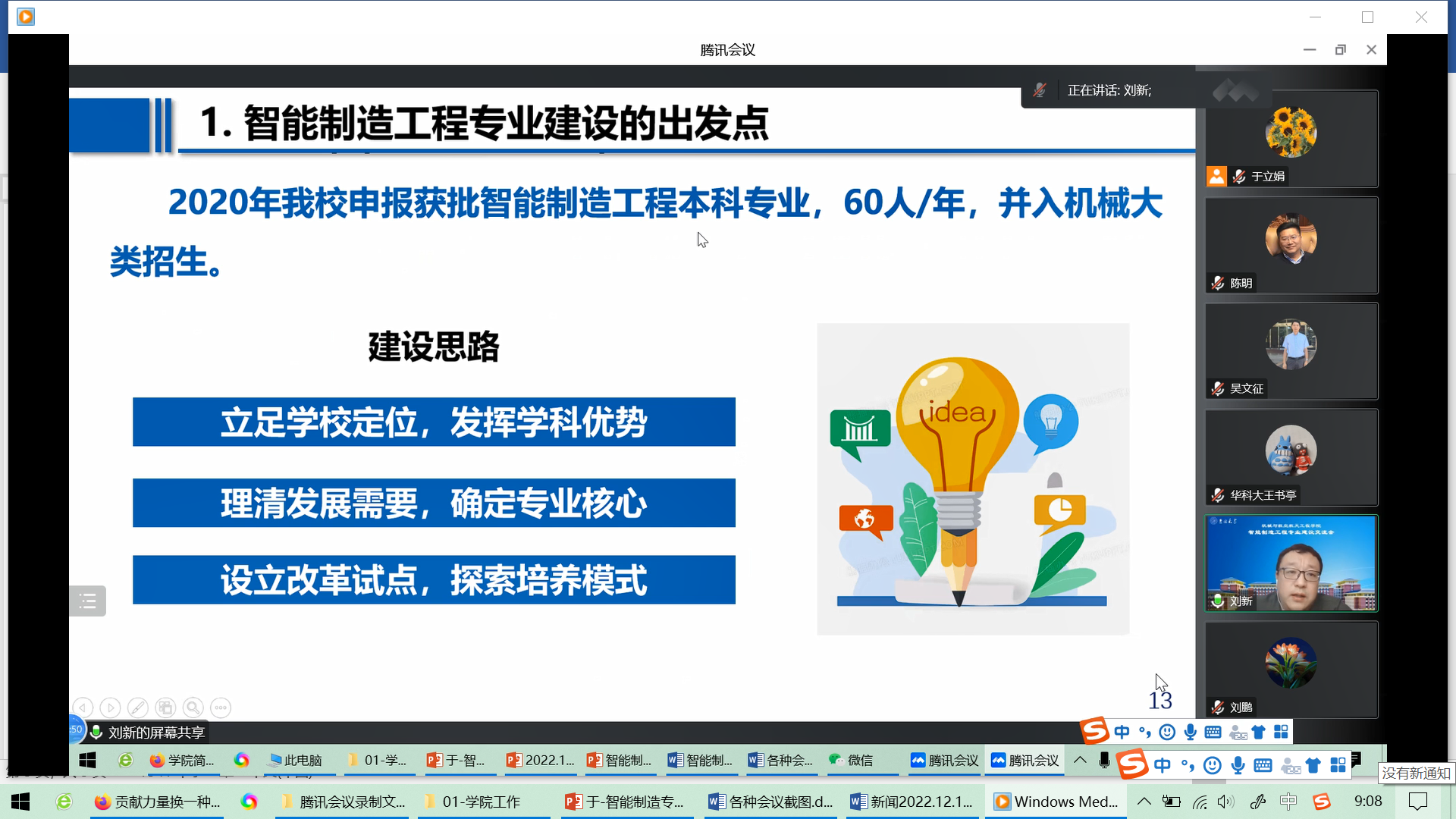Screen dimensions: 1456x819
Task: Open the slide overview grid icon
Action: tap(165, 708)
